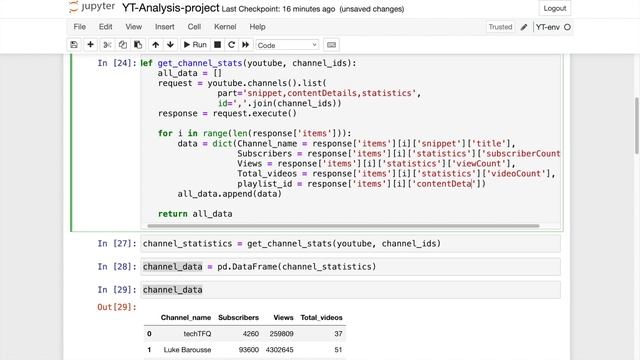
Task: Open the Kernel menu
Action: coord(225,27)
